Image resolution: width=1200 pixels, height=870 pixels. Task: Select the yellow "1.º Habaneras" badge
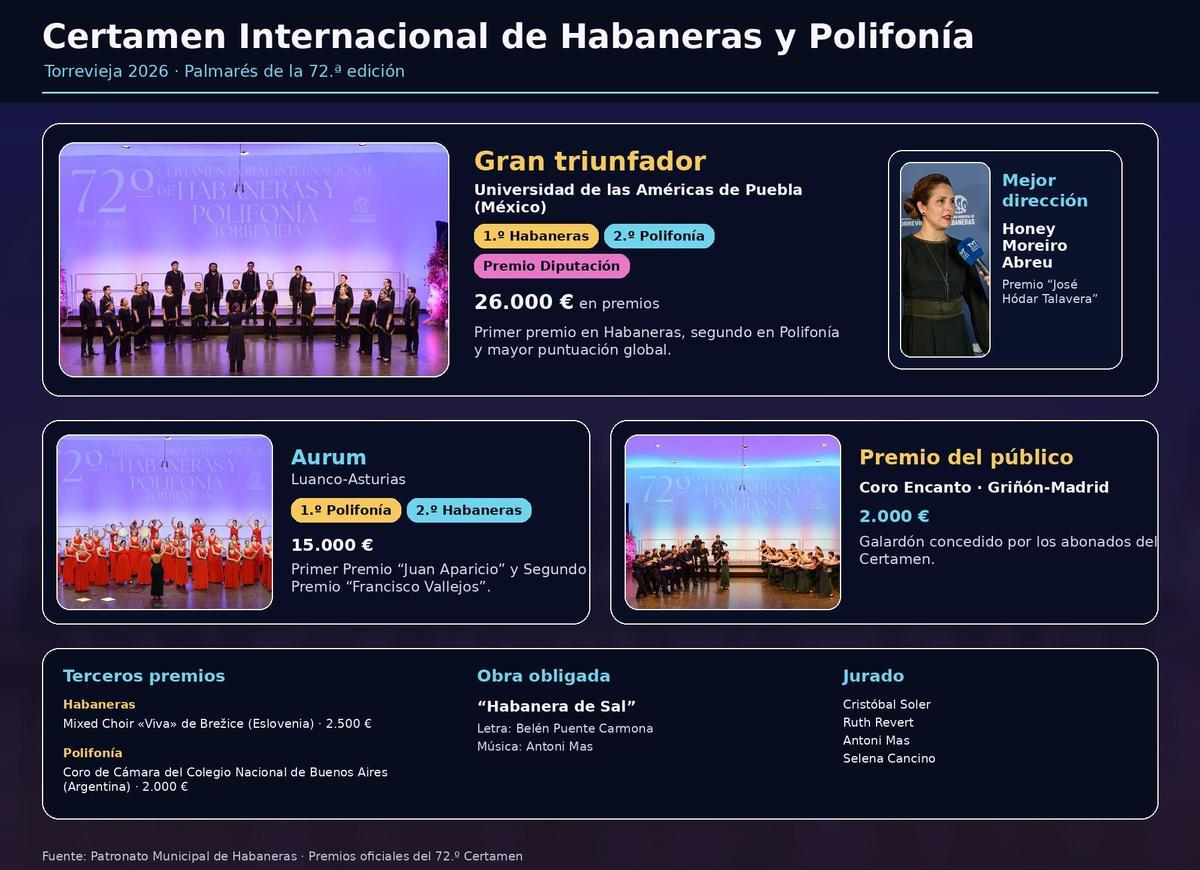pos(536,236)
